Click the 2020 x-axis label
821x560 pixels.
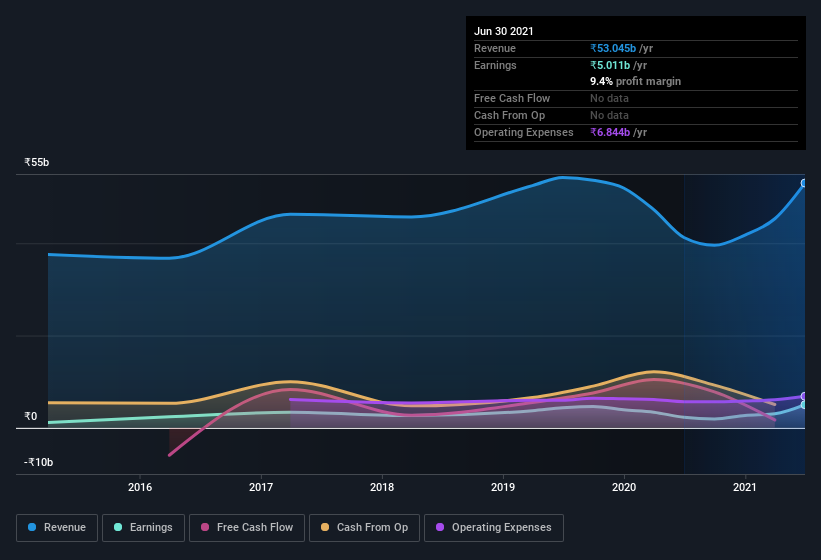tap(624, 487)
